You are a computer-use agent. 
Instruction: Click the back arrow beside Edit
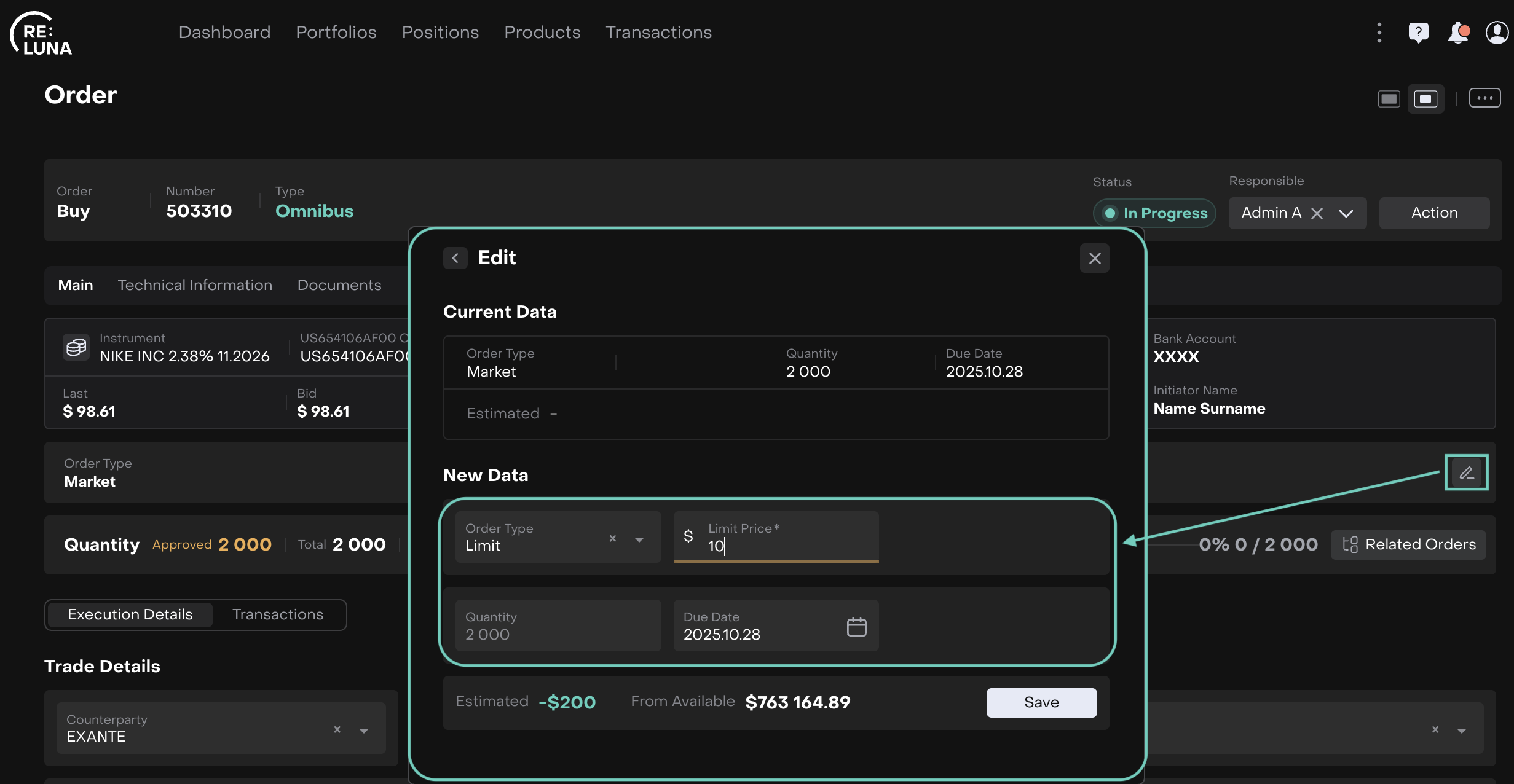(x=455, y=258)
